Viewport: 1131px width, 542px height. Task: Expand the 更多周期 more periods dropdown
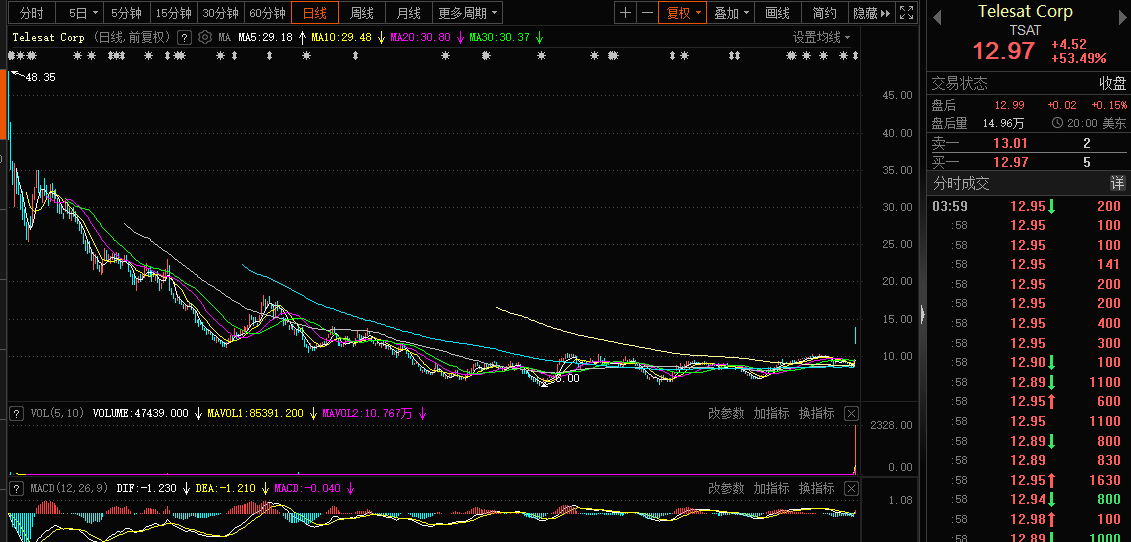coord(467,13)
